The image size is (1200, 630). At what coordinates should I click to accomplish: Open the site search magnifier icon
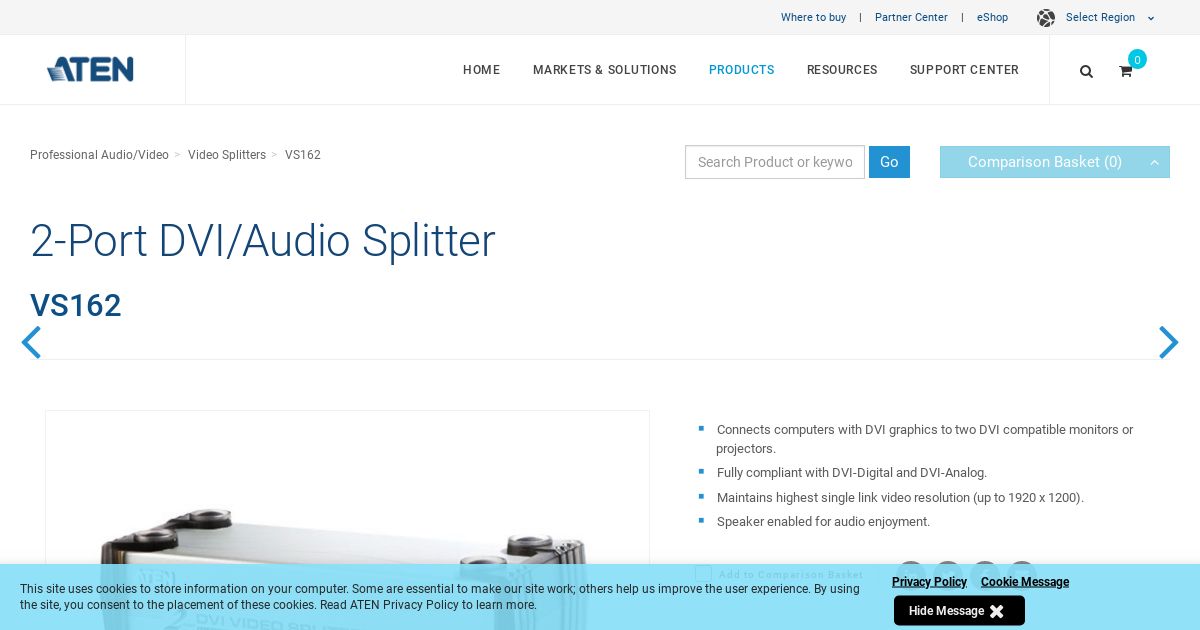[x=1086, y=71]
